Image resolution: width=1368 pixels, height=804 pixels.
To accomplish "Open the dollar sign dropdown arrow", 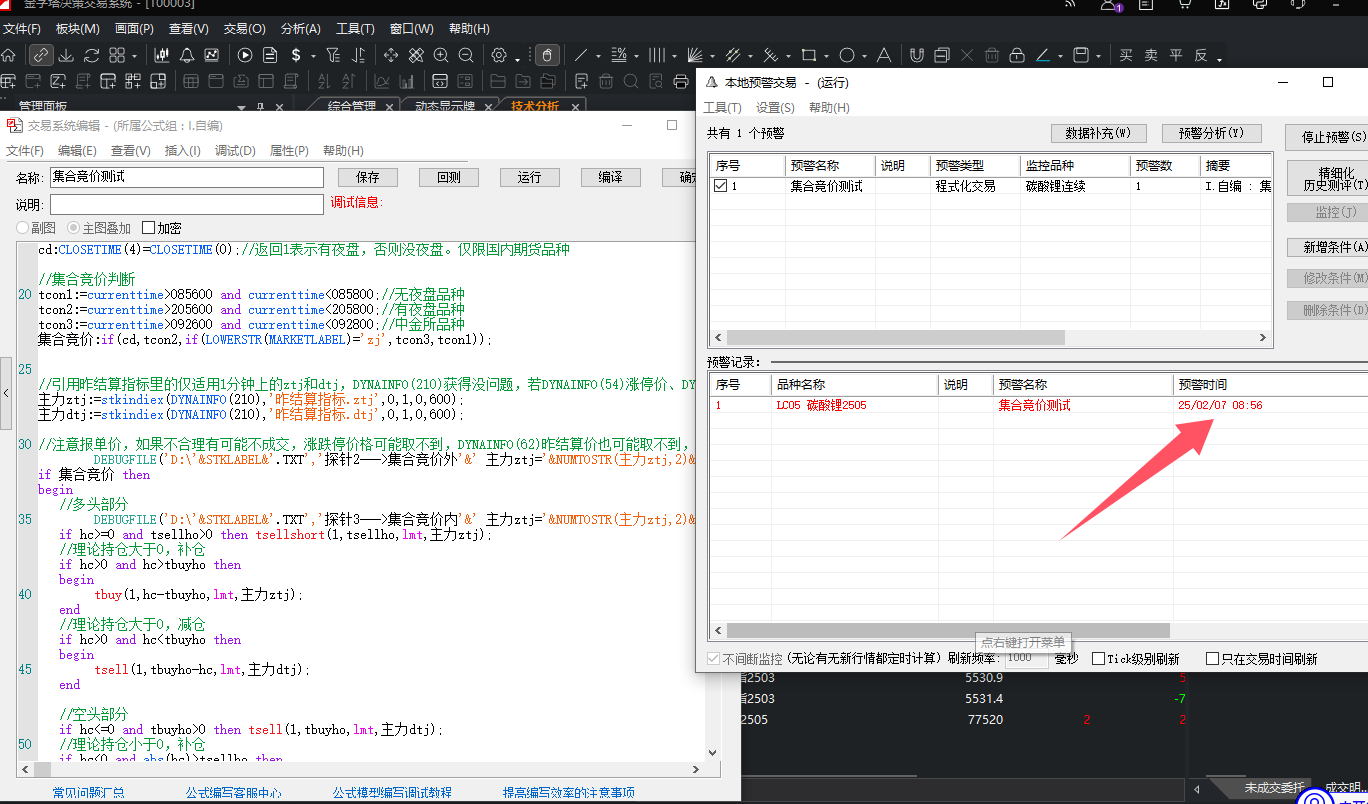I will click(313, 56).
